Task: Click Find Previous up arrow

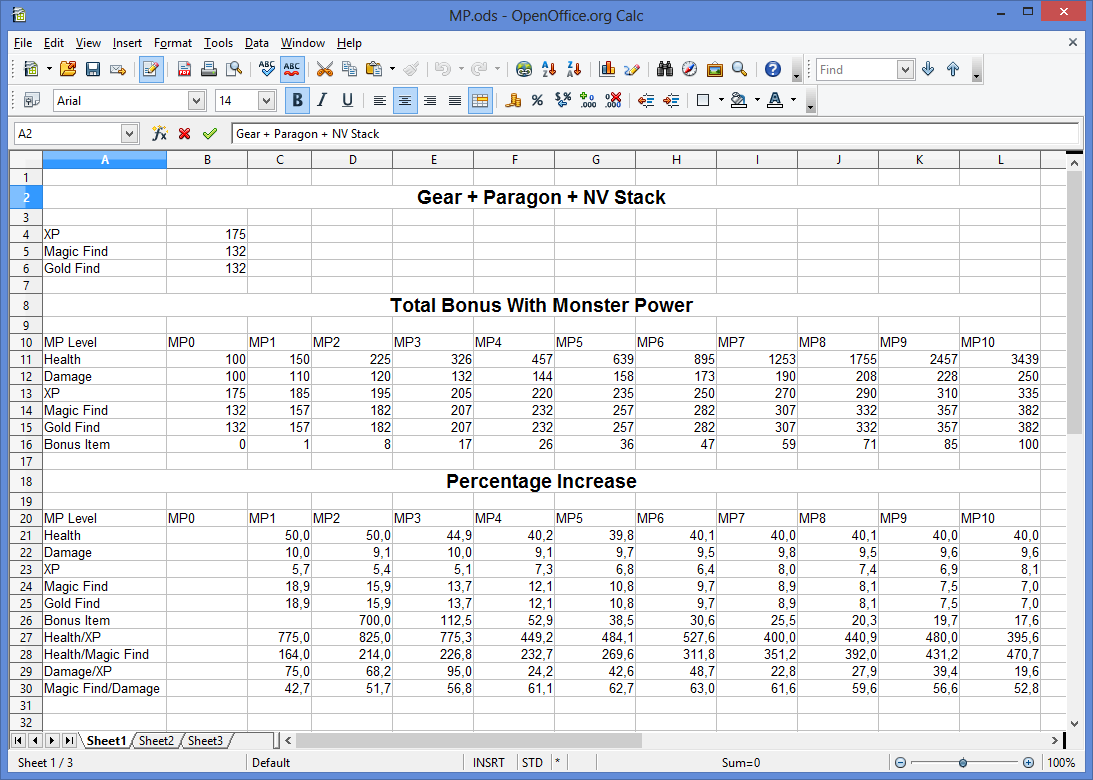Action: pyautogui.click(x=953, y=69)
